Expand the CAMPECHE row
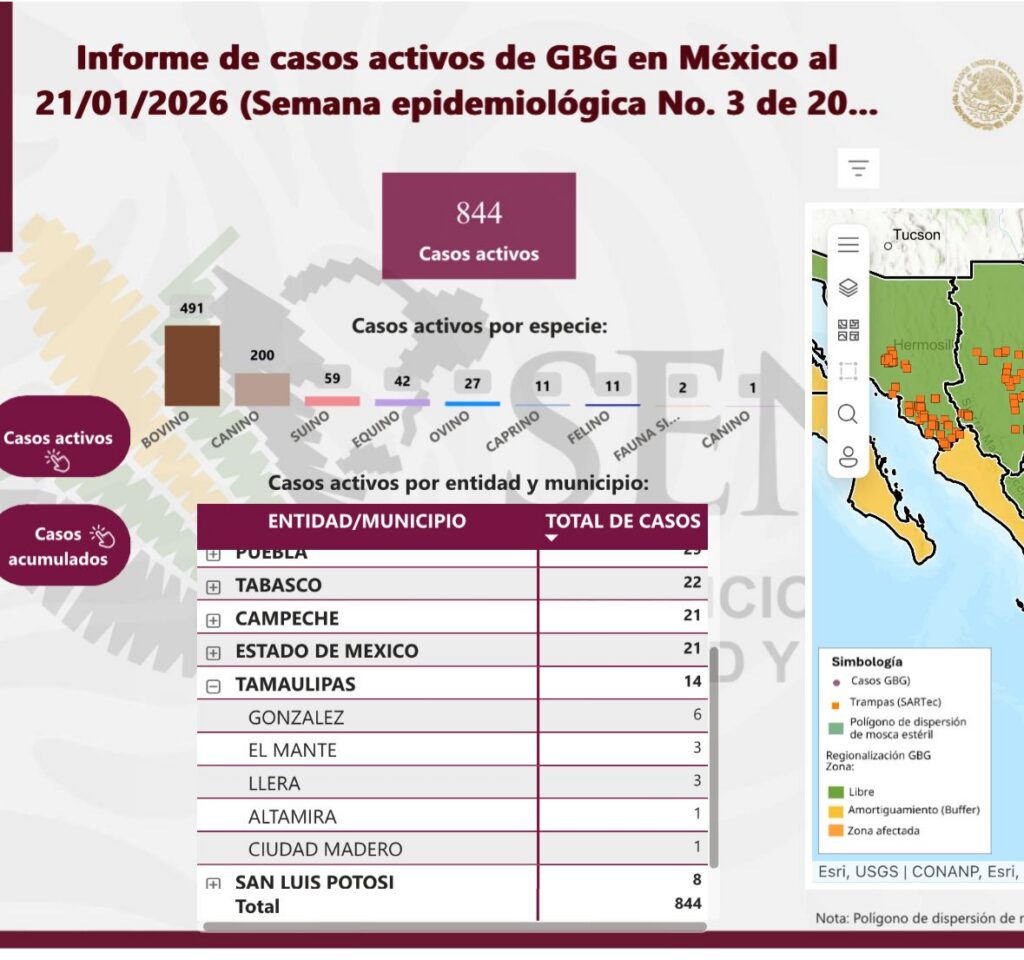The height and width of the screenshot is (960, 1024). pos(213,620)
